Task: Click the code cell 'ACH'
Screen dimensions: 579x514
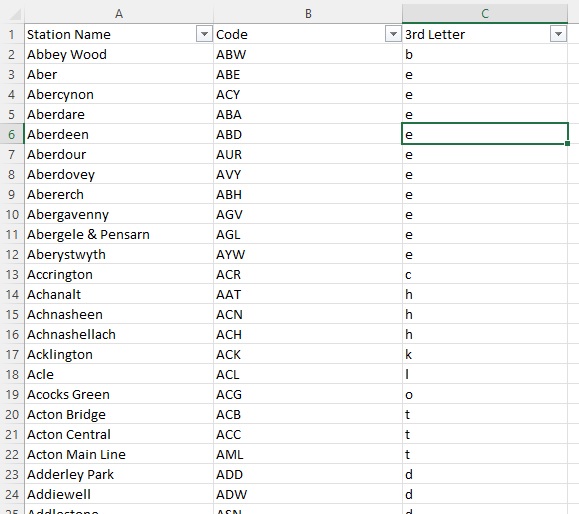Action: [308, 334]
